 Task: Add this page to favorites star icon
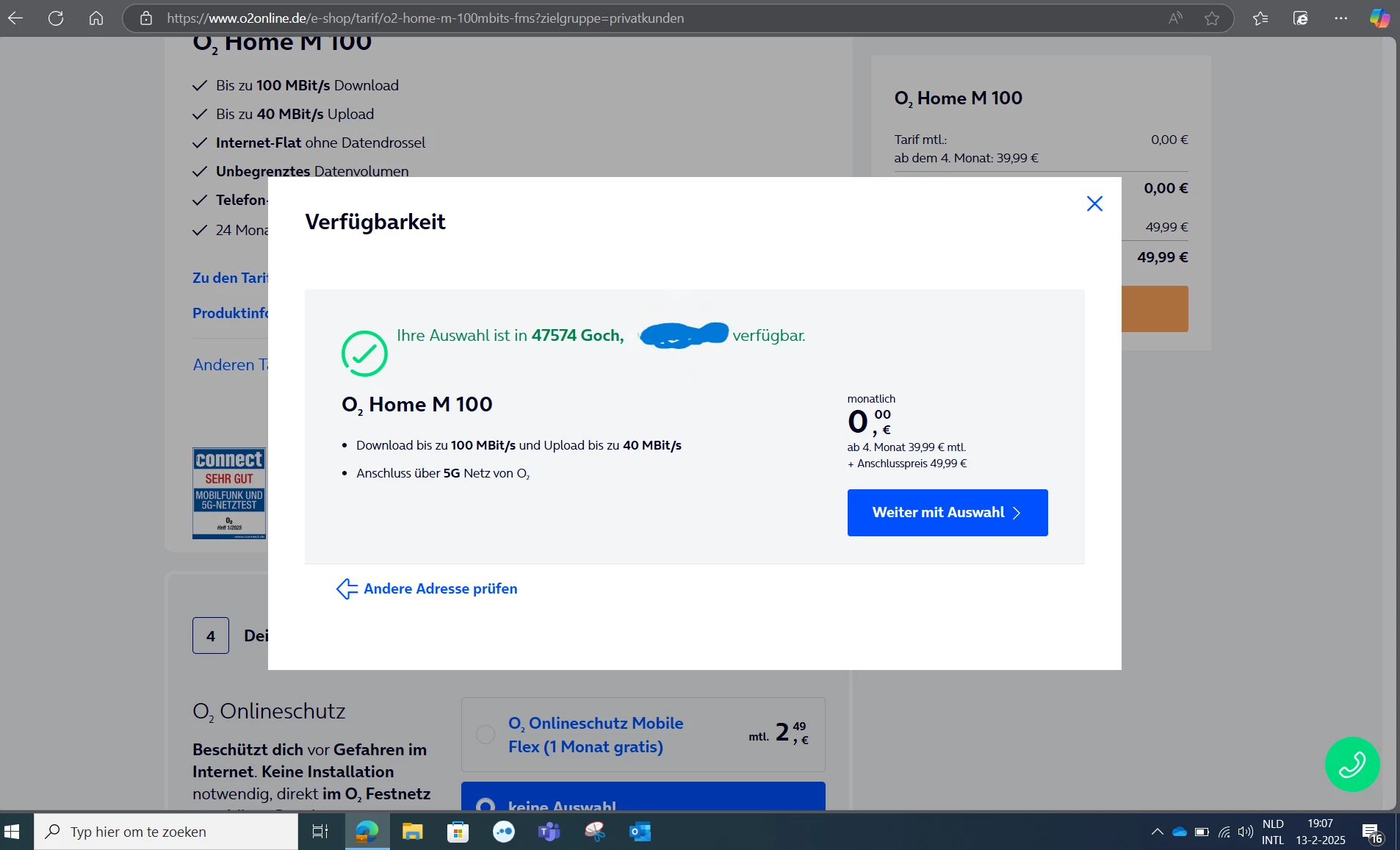[x=1212, y=18]
